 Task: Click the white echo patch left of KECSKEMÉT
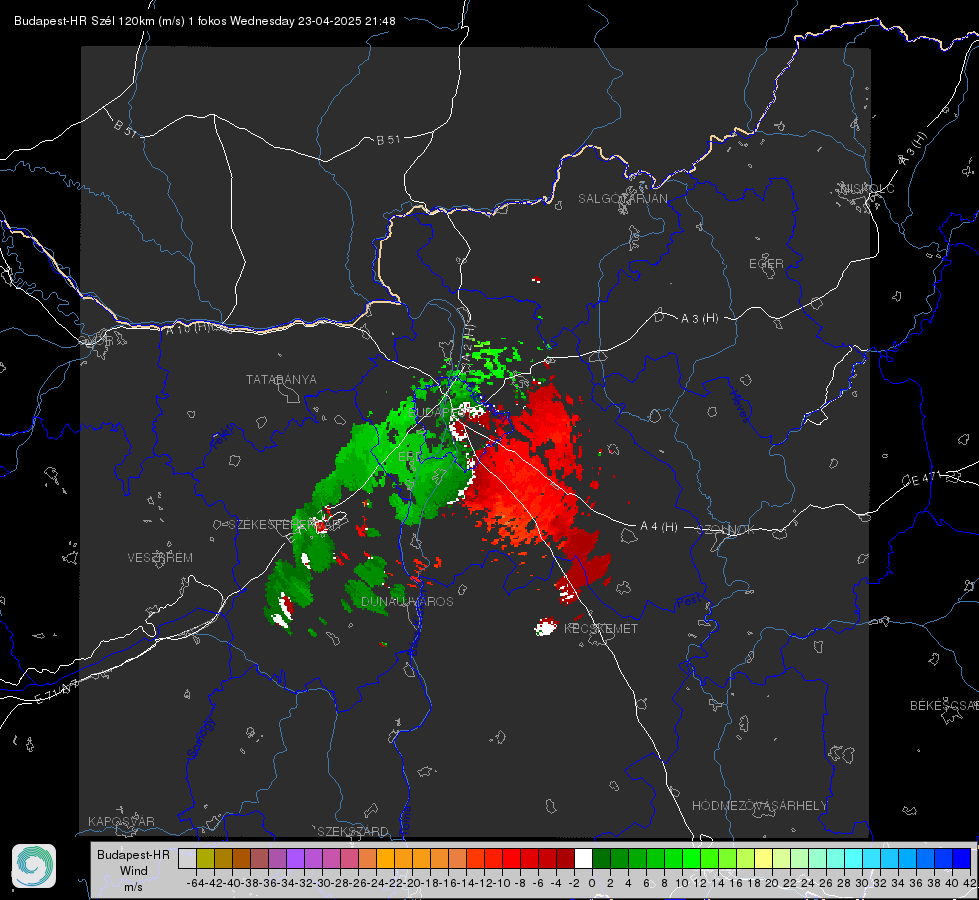pos(546,626)
